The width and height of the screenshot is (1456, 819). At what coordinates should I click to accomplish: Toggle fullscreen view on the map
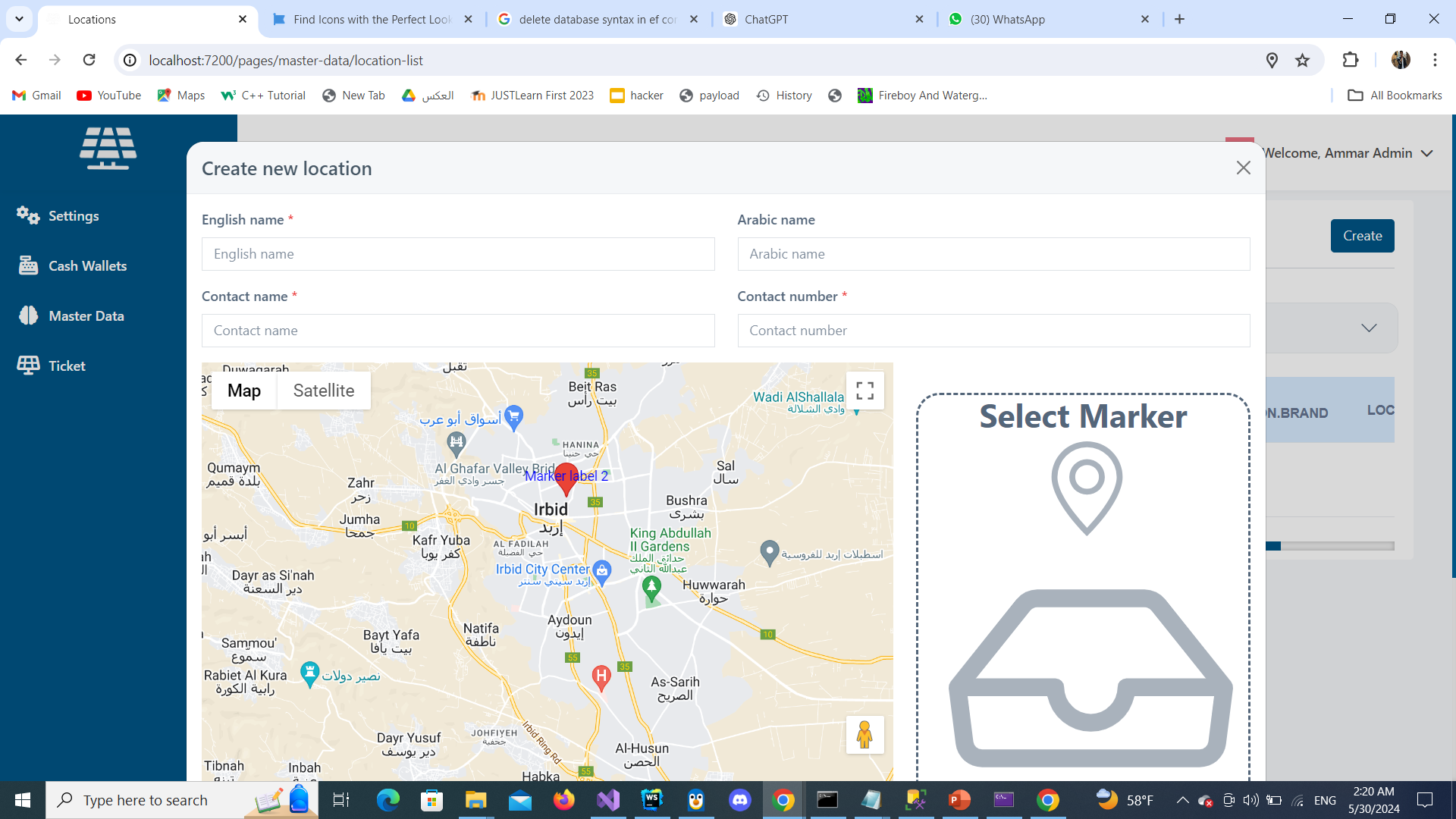864,391
